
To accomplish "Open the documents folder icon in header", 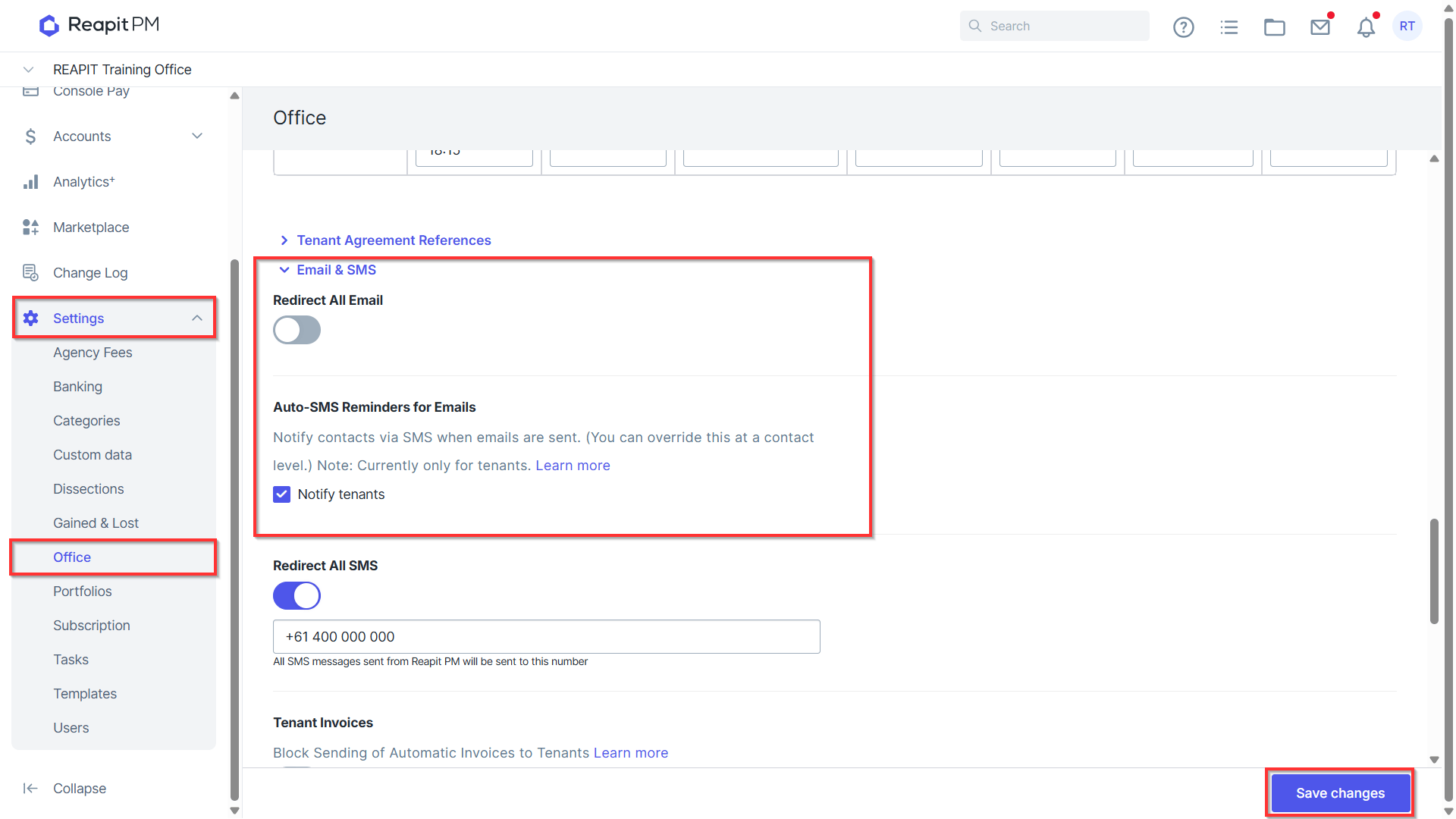I will pyautogui.click(x=1274, y=27).
